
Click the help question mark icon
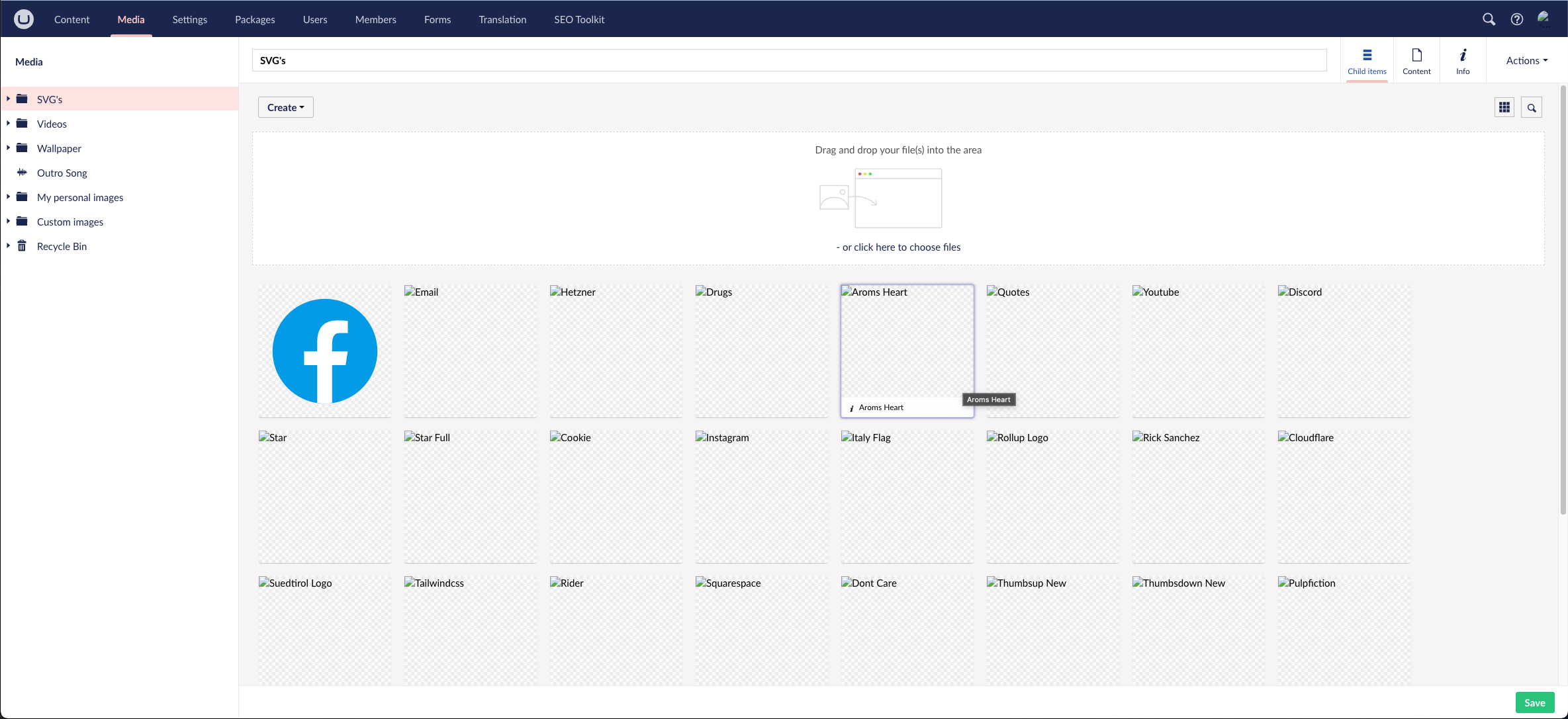[1516, 18]
